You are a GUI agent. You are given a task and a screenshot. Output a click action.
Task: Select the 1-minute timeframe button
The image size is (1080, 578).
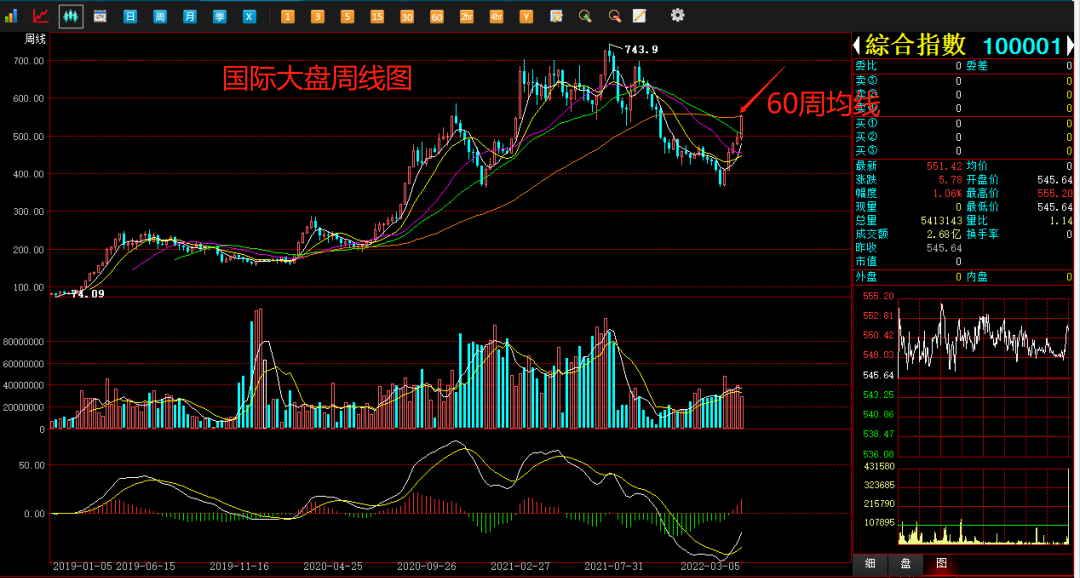click(x=288, y=16)
